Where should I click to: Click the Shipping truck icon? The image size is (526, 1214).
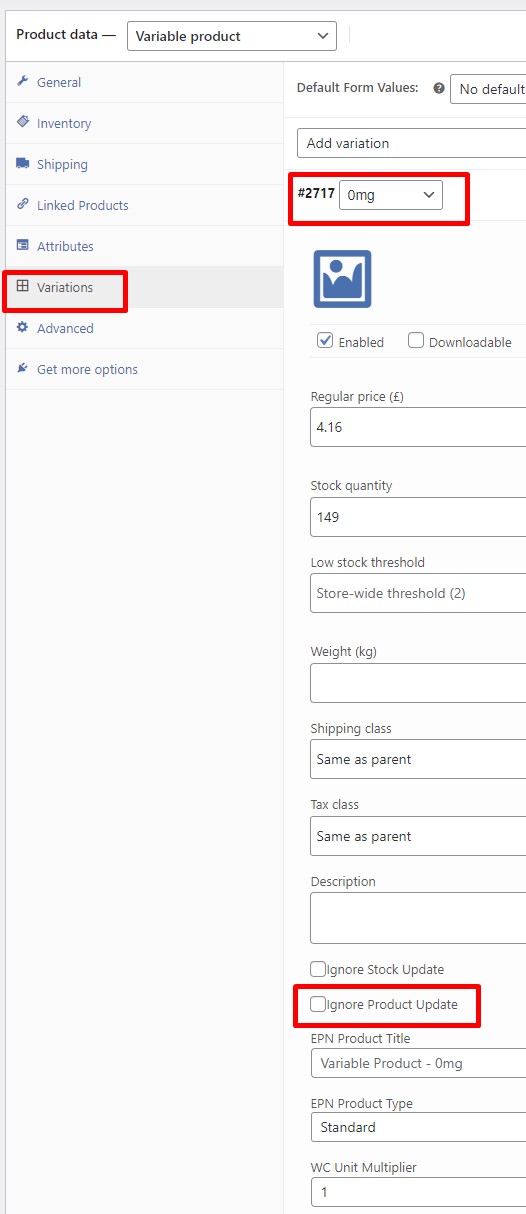(x=23, y=164)
